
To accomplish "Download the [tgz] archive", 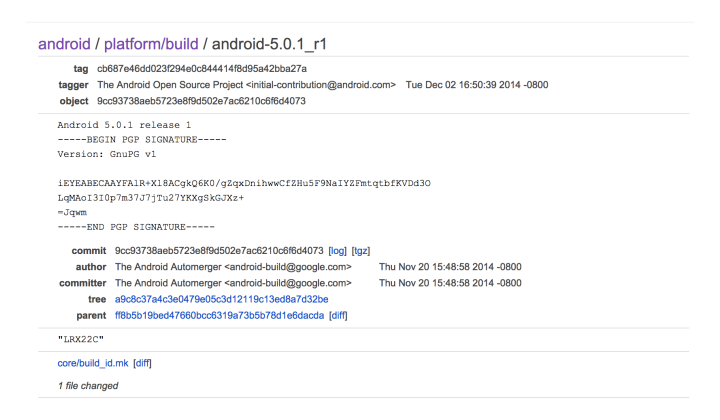I will click(362, 250).
